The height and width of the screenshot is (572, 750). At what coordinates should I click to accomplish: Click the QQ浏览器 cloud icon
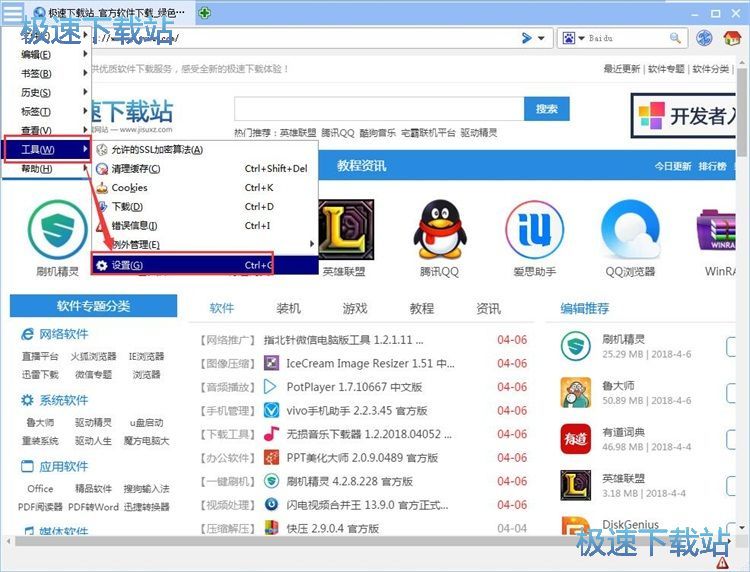click(x=630, y=228)
